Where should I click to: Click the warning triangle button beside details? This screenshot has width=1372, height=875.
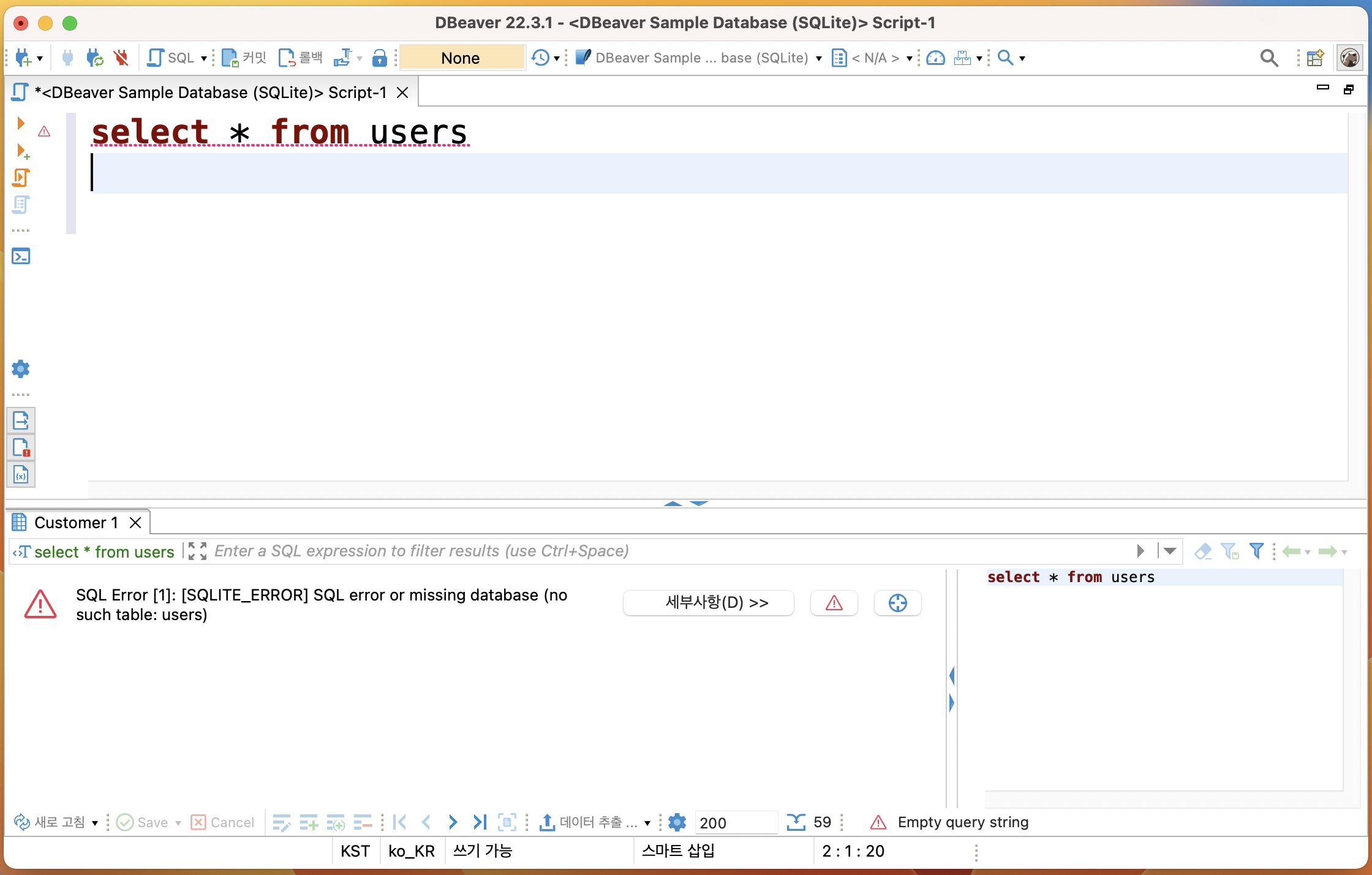pos(834,603)
